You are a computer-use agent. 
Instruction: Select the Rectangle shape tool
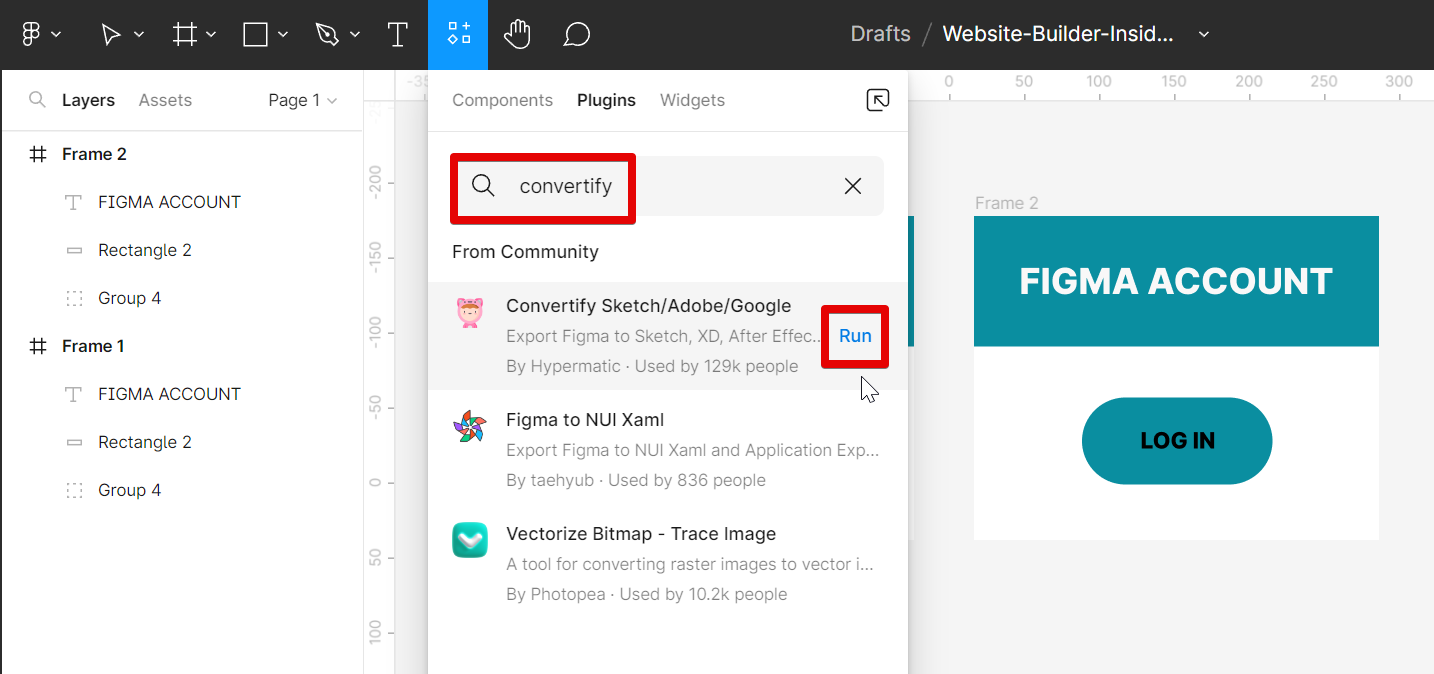pos(256,35)
